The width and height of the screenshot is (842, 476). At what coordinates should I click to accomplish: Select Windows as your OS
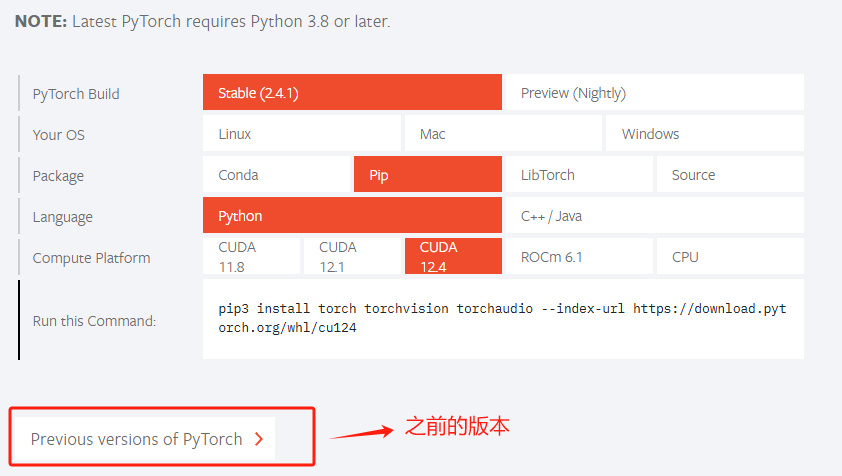pos(705,133)
